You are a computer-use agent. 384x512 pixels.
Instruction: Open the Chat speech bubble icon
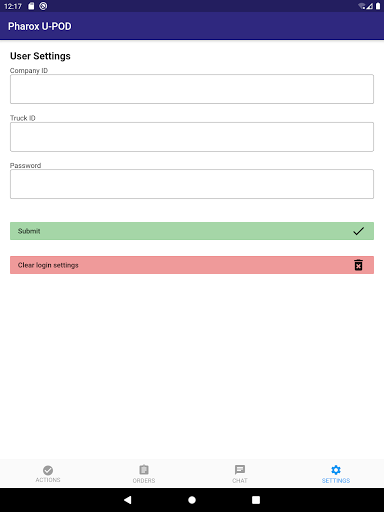coord(240,470)
